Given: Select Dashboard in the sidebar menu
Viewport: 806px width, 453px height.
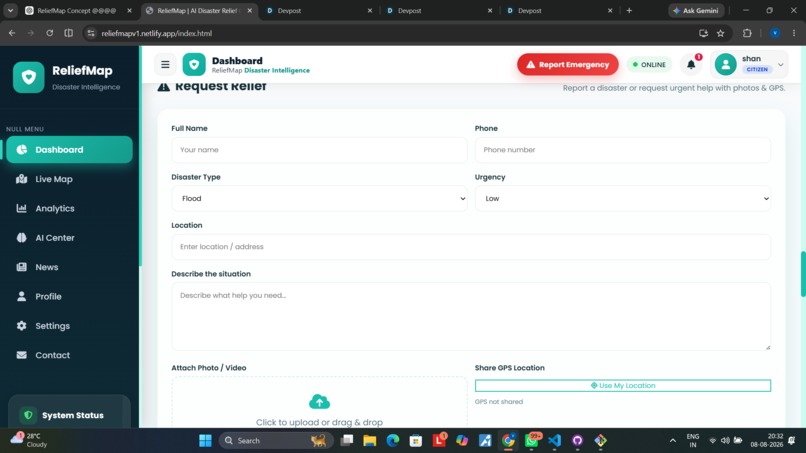Looking at the screenshot, I should point(69,150).
